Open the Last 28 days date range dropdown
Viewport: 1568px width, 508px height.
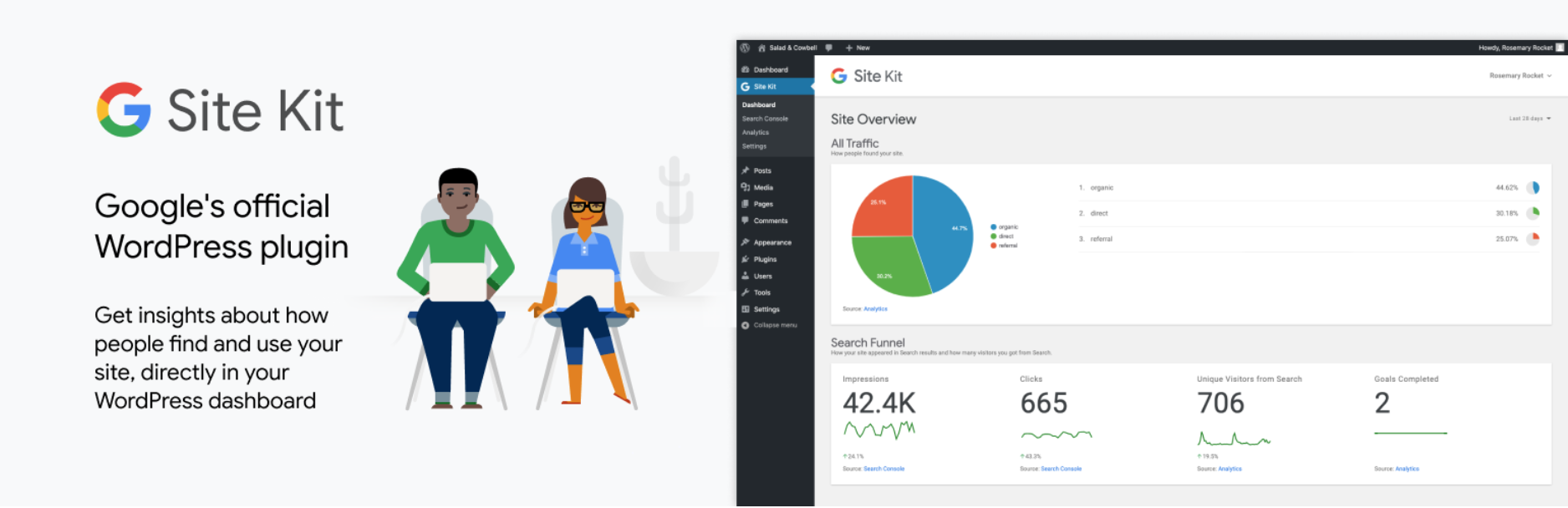[1530, 119]
